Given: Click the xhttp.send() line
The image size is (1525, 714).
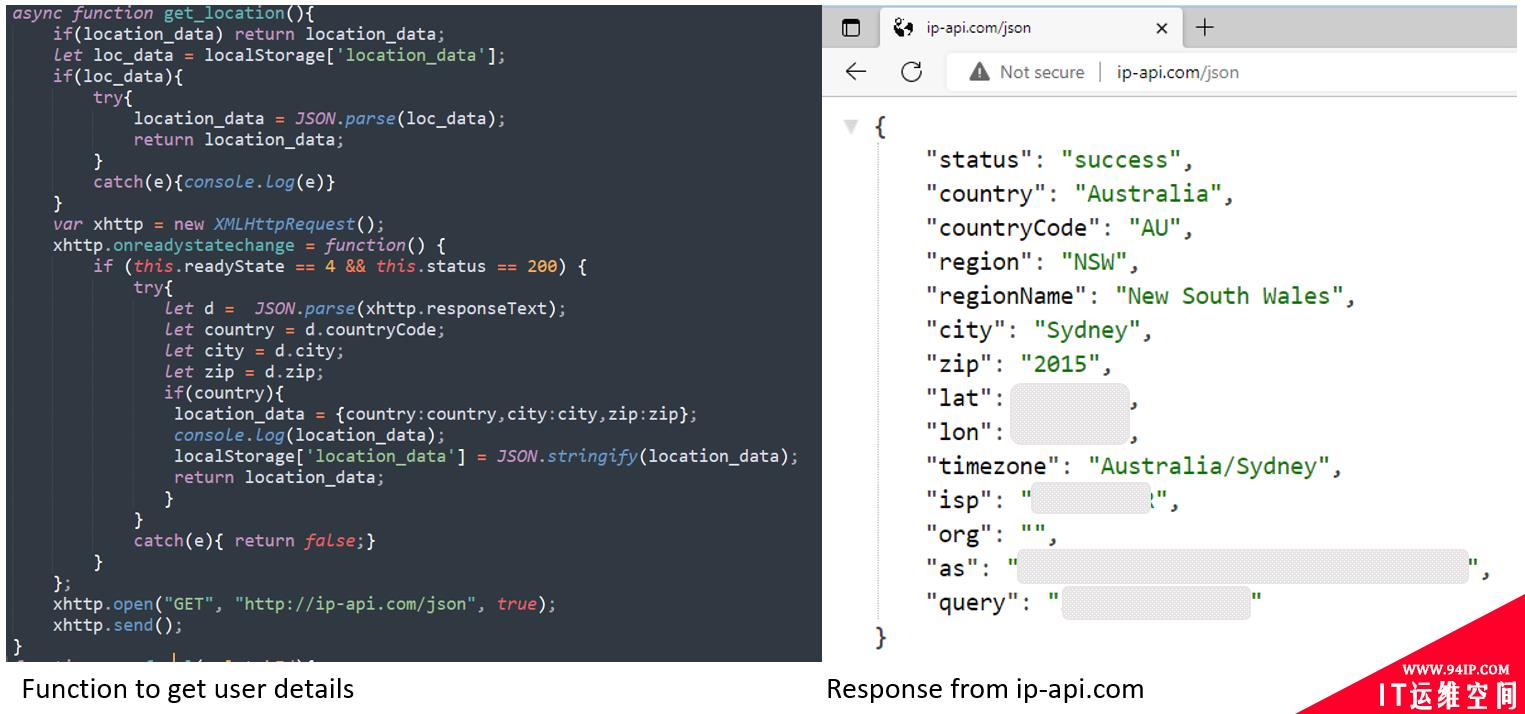Looking at the screenshot, I should tap(118, 625).
